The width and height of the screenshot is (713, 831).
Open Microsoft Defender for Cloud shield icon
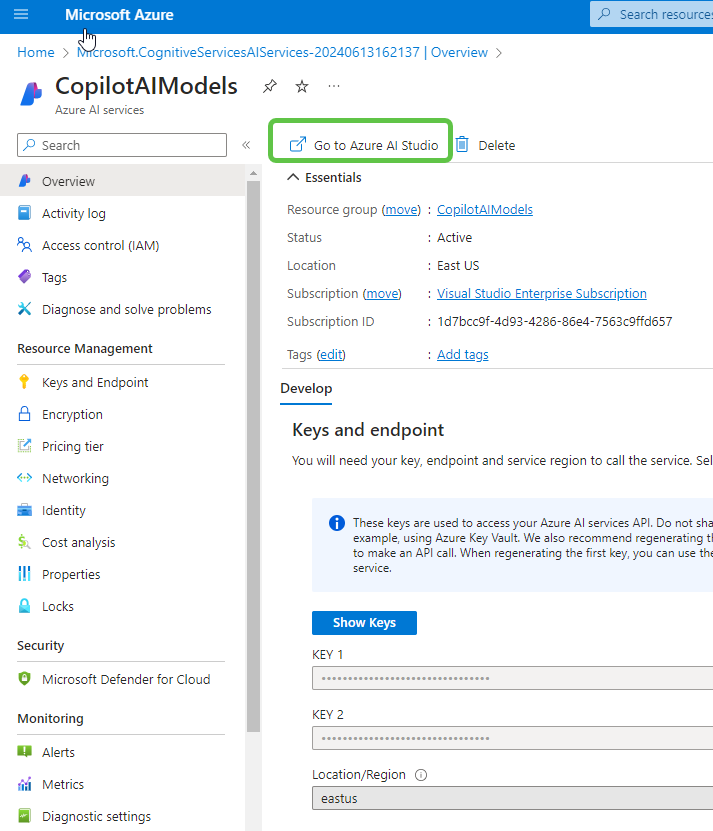click(25, 679)
